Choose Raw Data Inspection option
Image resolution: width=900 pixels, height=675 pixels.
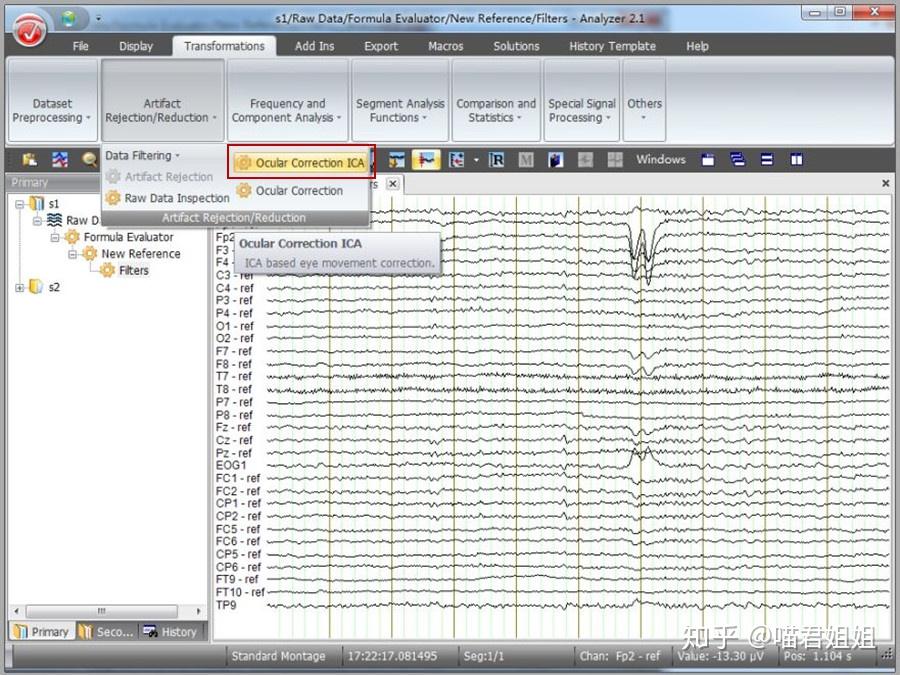click(x=168, y=198)
